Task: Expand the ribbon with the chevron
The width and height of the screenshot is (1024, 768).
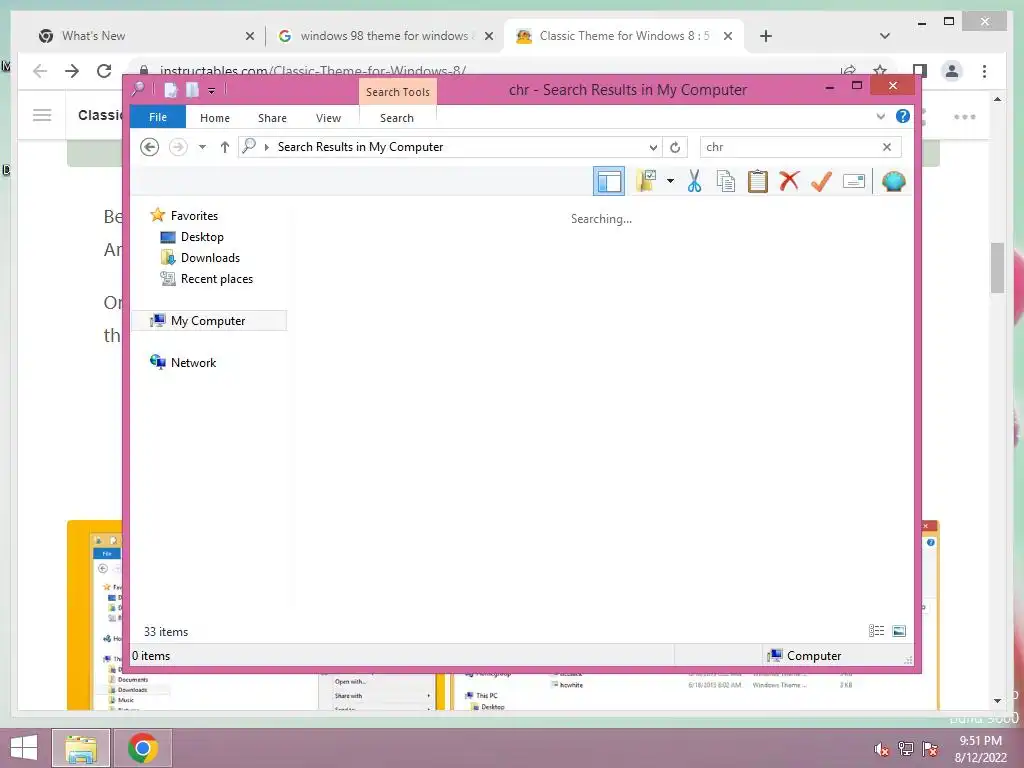Action: pos(880,117)
